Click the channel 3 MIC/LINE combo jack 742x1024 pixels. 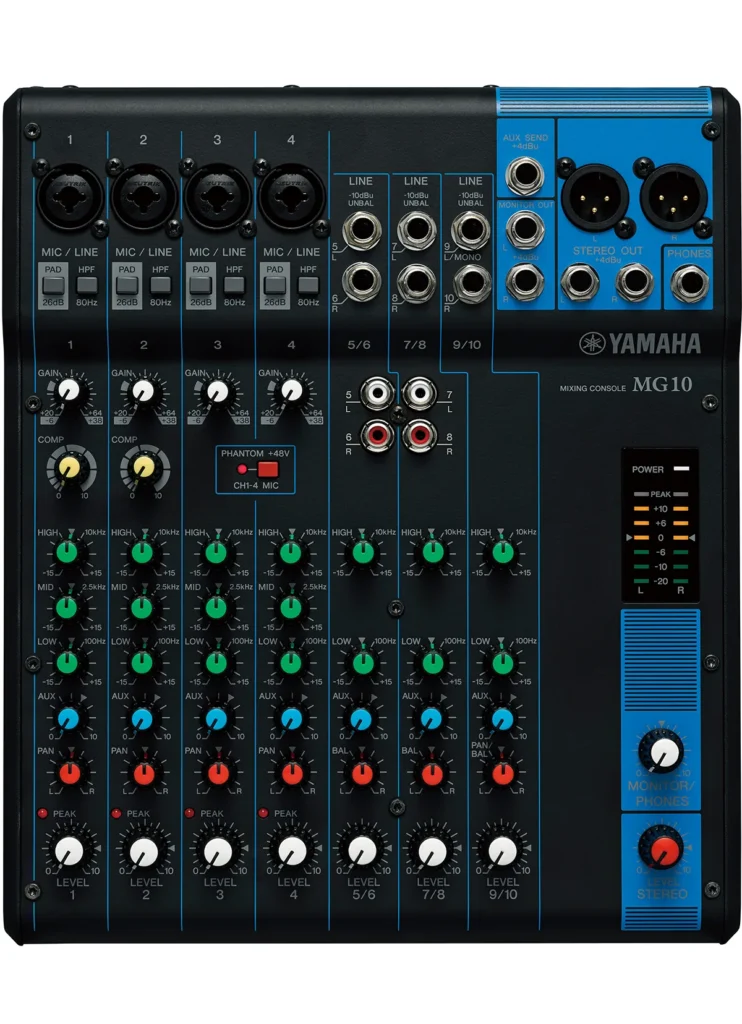pyautogui.click(x=218, y=196)
